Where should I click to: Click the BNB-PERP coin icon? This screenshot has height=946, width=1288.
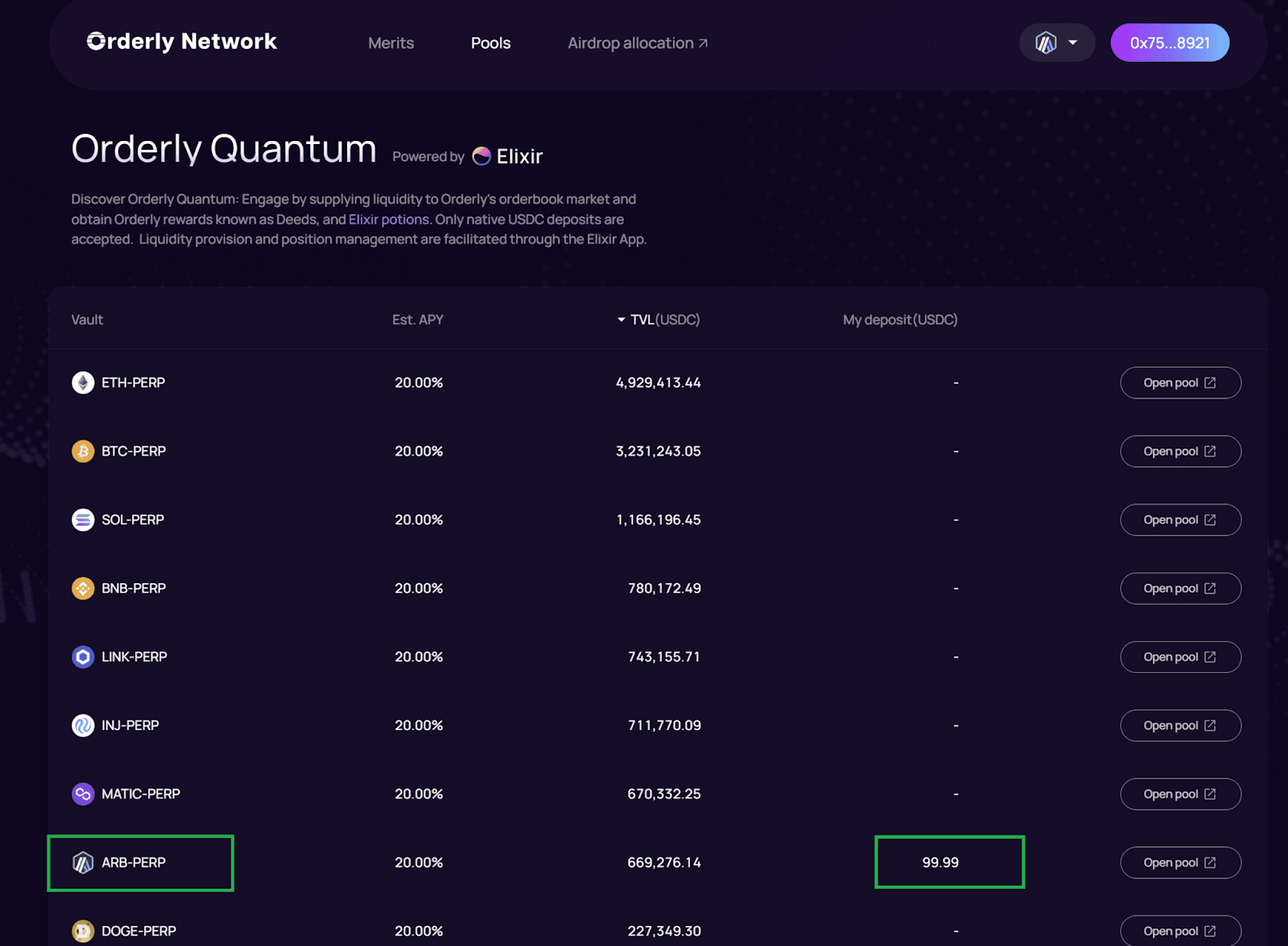coord(83,589)
